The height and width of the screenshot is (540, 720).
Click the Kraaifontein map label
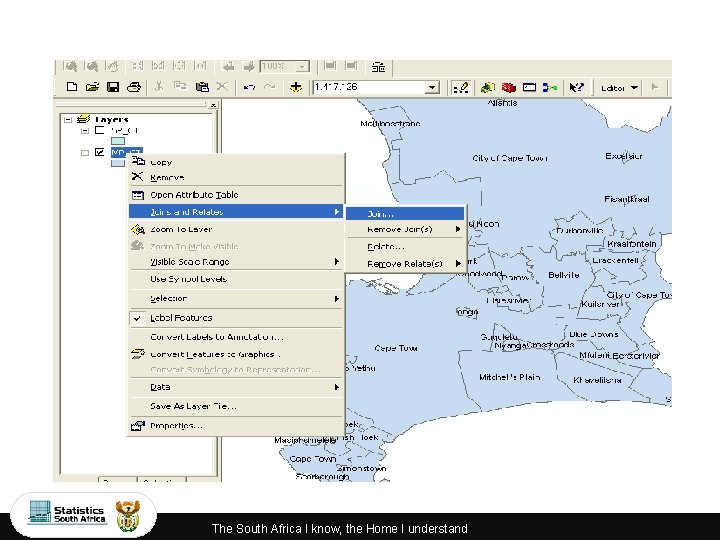coord(631,244)
